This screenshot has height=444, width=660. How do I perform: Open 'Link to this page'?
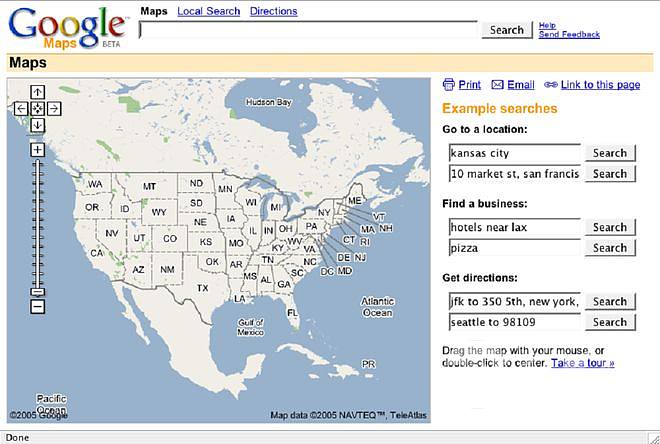click(x=600, y=85)
